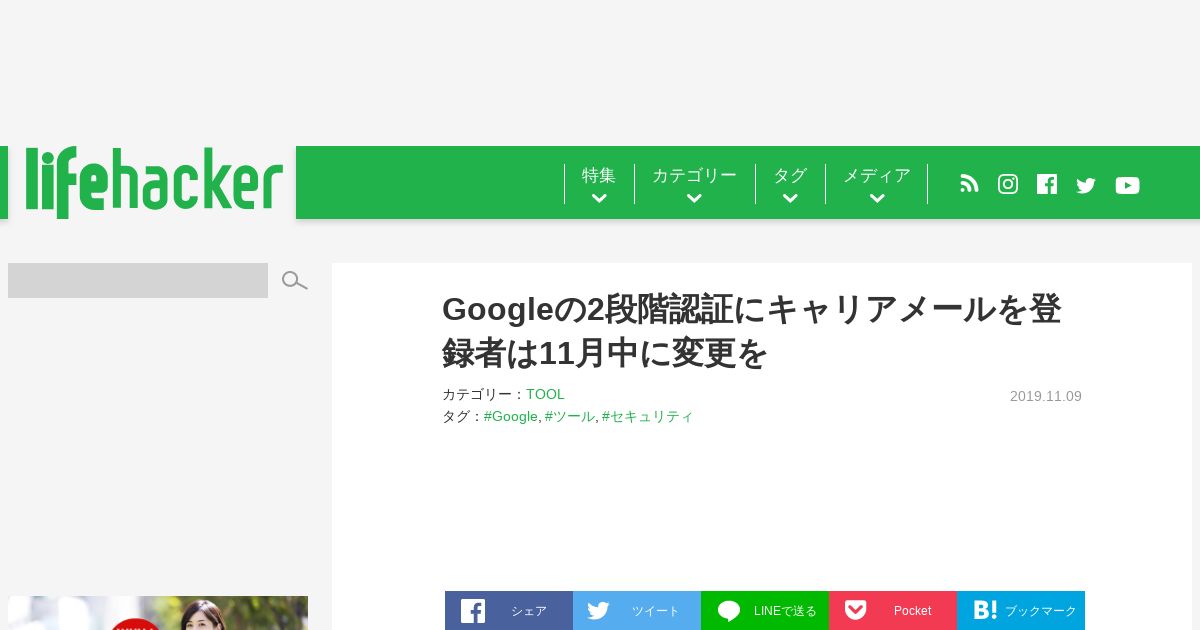Click the Facebook icon on the シェア share button
The height and width of the screenshot is (630, 1200).
(x=473, y=611)
